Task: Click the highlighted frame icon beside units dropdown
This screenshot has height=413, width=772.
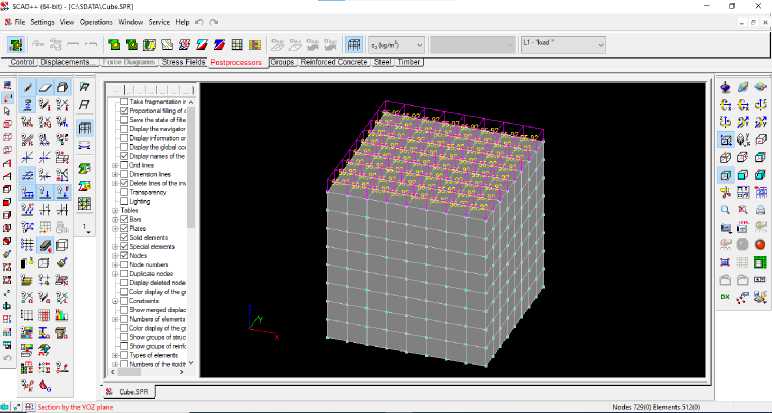Action: click(354, 45)
